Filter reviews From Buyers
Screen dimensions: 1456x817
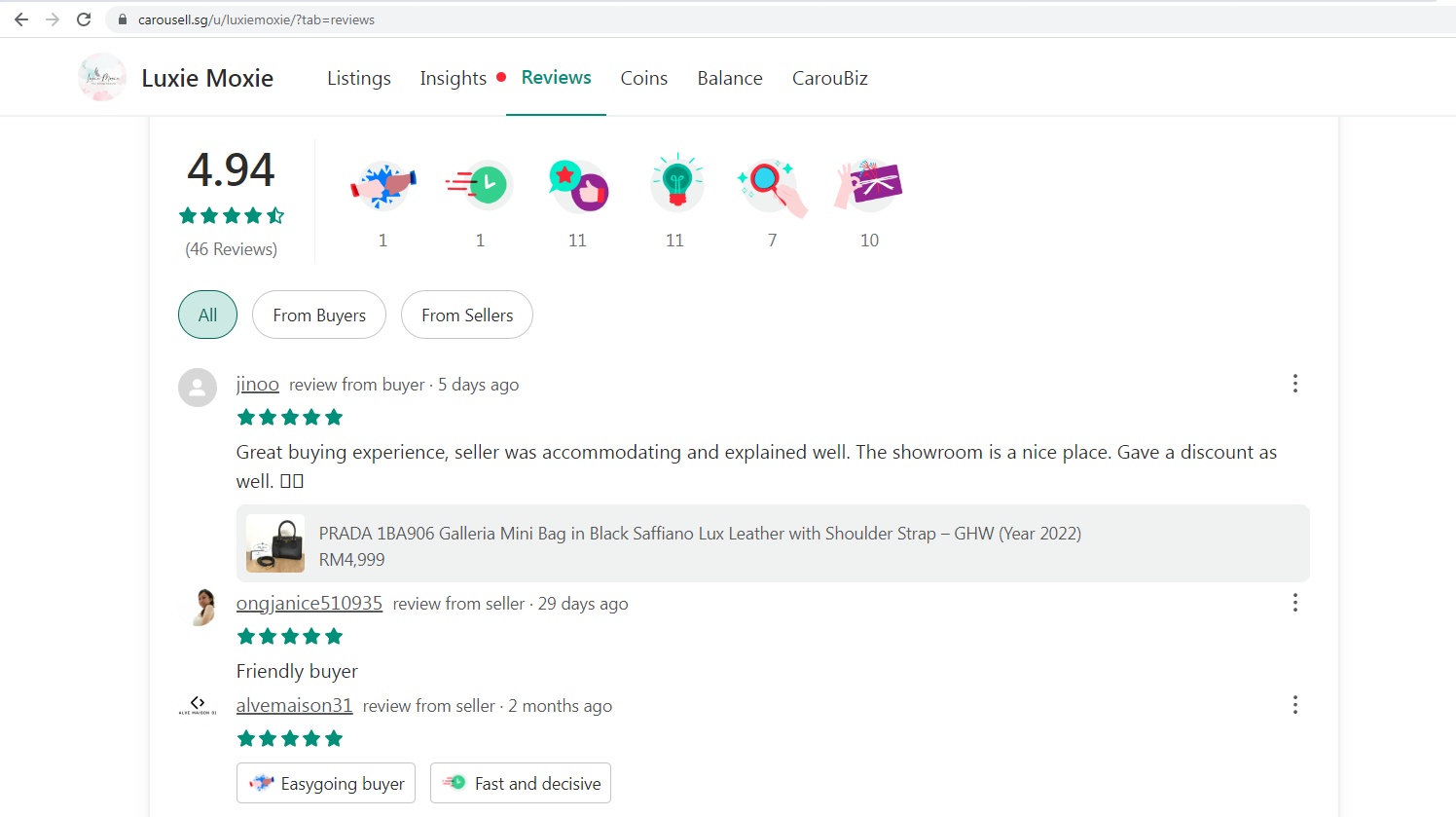click(x=319, y=315)
